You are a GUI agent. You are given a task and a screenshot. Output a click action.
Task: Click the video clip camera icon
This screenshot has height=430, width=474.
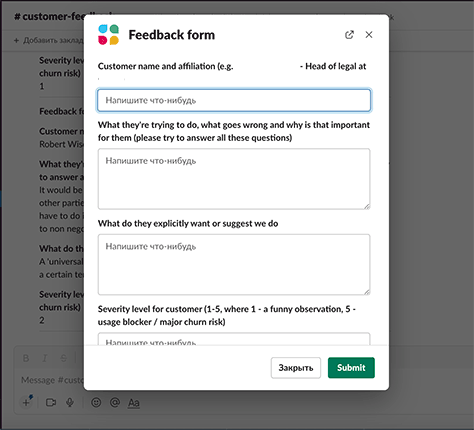tap(51, 403)
